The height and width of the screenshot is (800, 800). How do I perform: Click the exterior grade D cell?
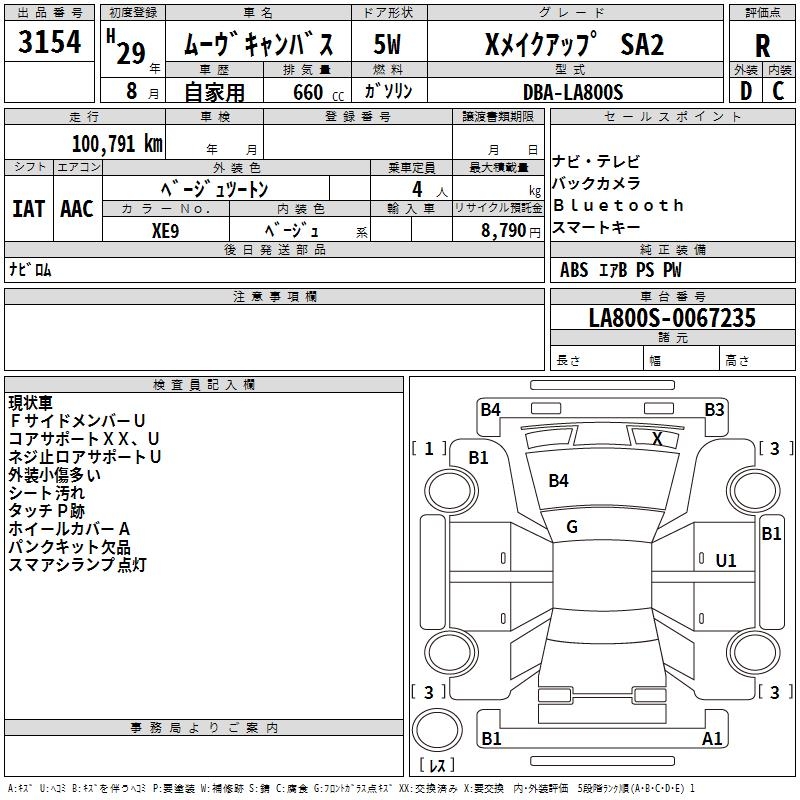tap(745, 91)
